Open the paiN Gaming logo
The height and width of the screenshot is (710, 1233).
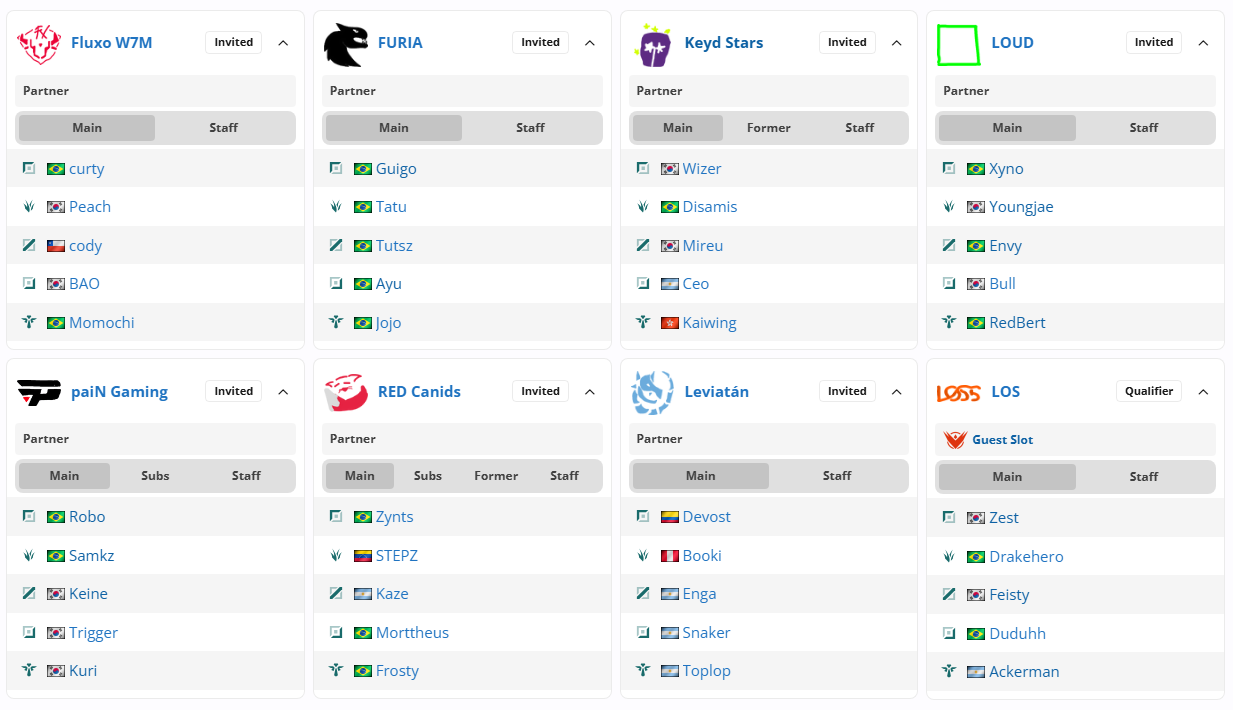39,392
